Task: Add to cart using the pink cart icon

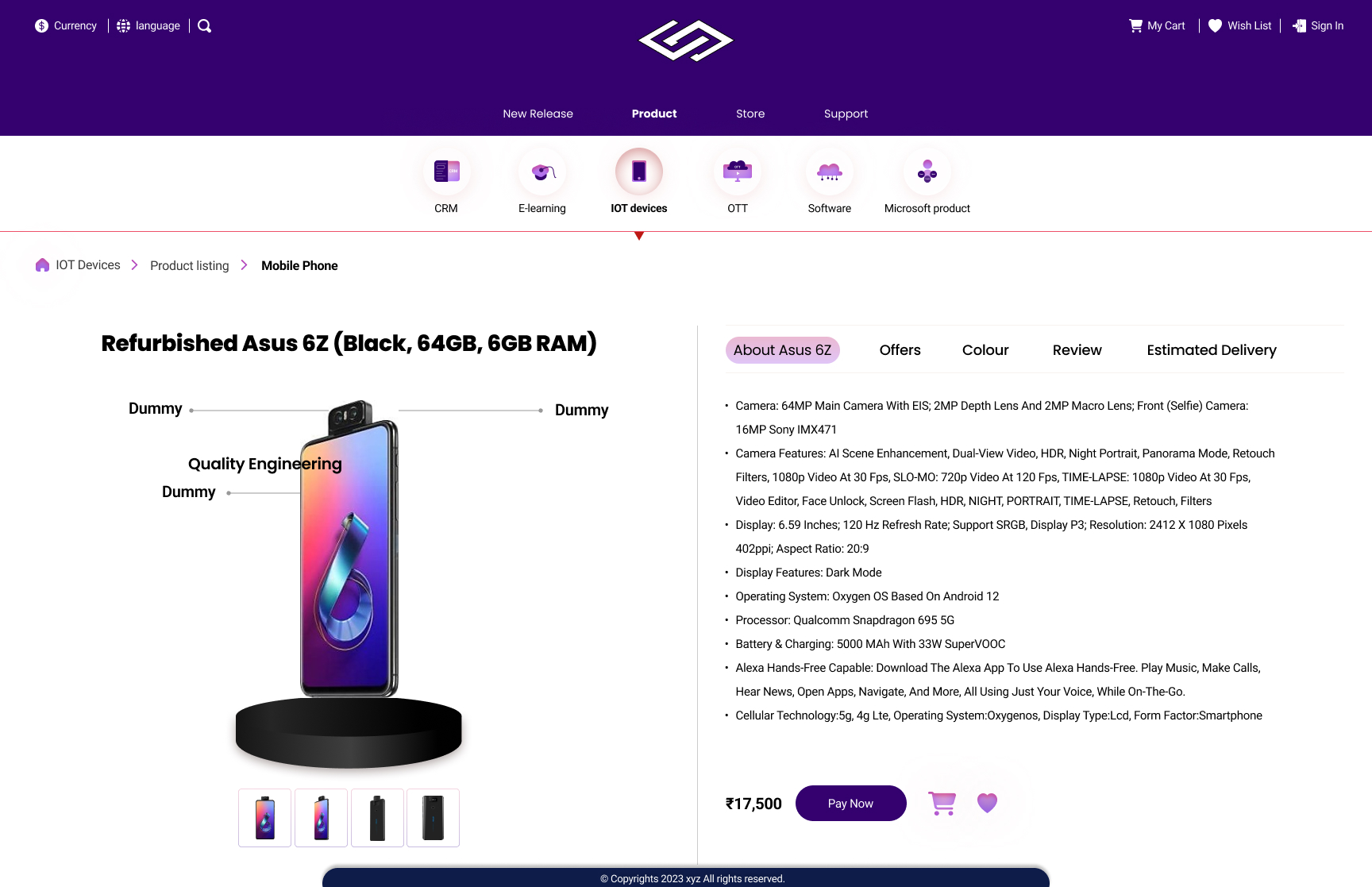Action: pyautogui.click(x=942, y=803)
